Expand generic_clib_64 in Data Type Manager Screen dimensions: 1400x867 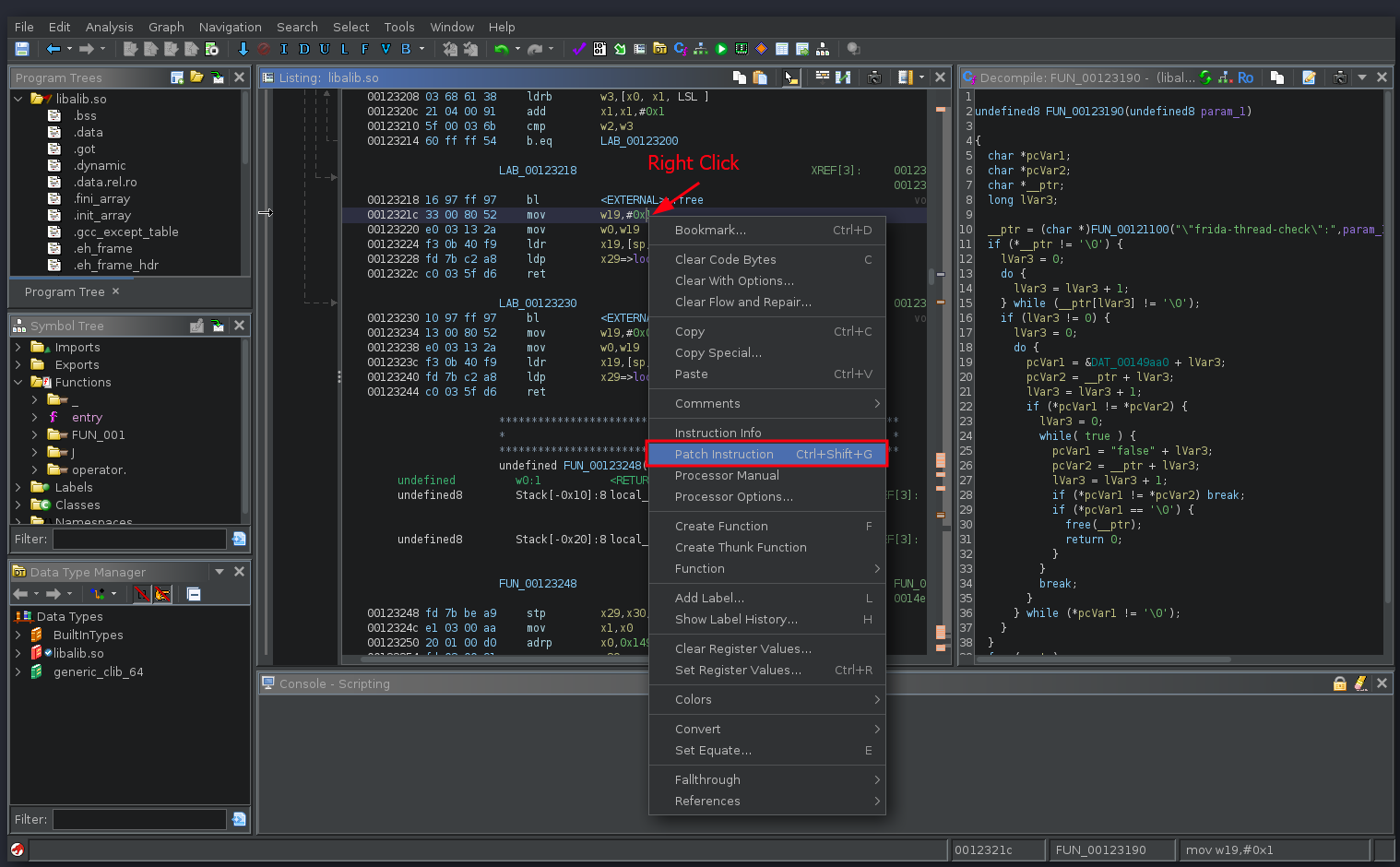(x=18, y=671)
